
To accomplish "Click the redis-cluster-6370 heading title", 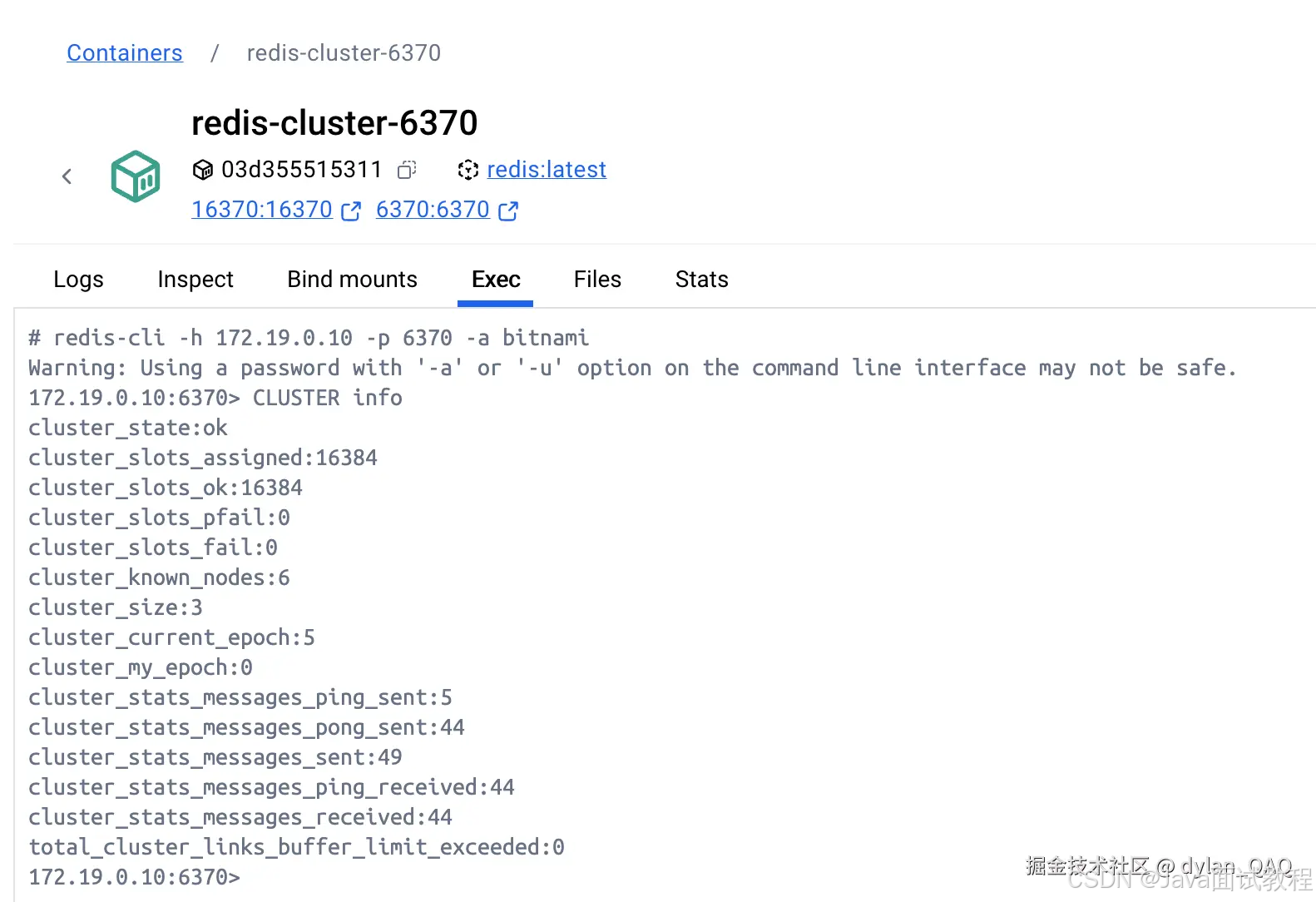I will 334,123.
